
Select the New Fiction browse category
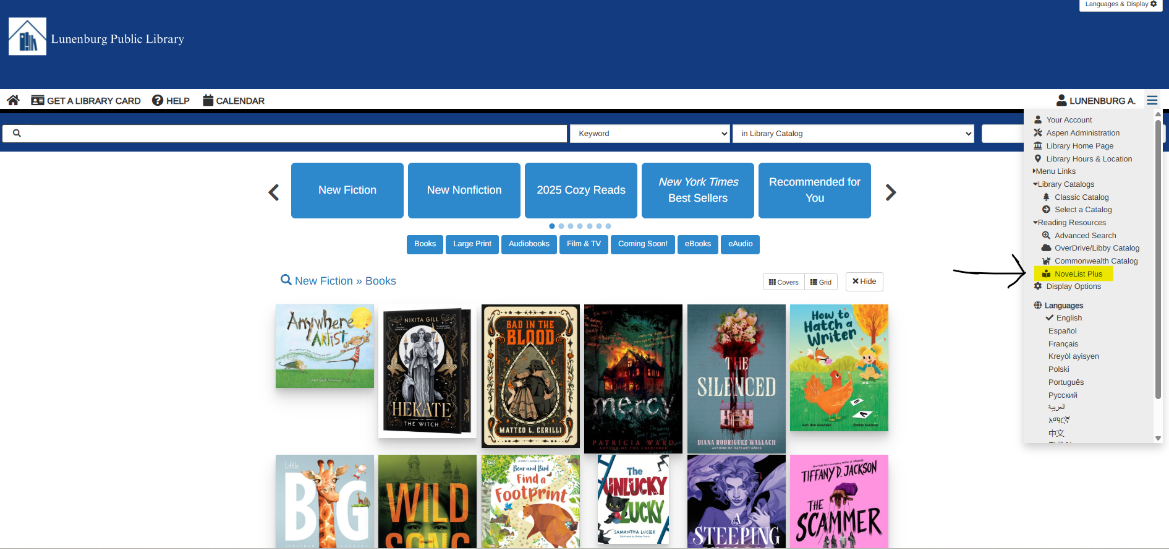point(347,190)
